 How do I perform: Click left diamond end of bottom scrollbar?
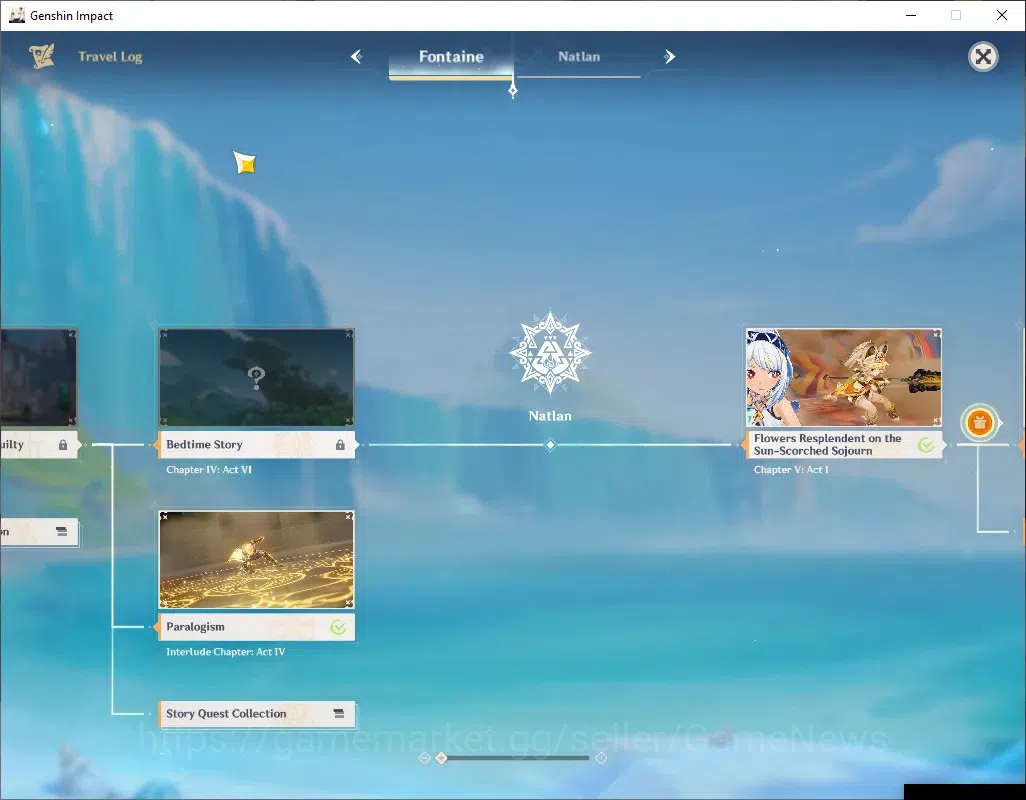pos(424,757)
